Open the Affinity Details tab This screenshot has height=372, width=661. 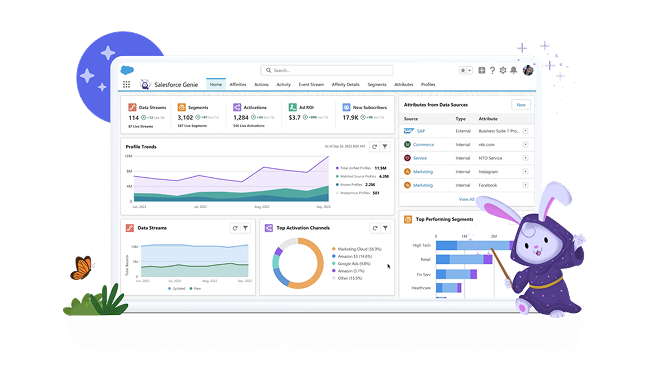346,84
